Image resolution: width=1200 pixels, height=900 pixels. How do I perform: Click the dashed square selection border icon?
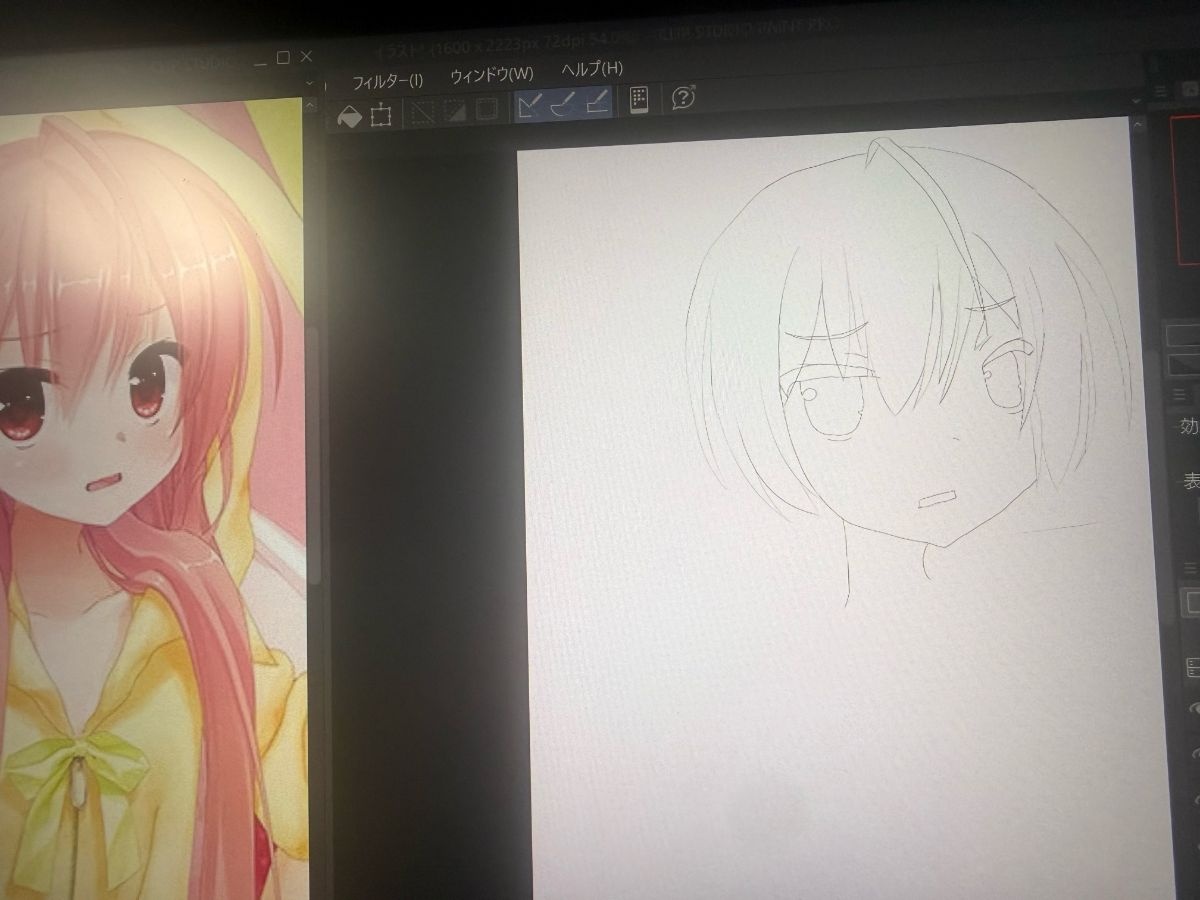coord(487,109)
